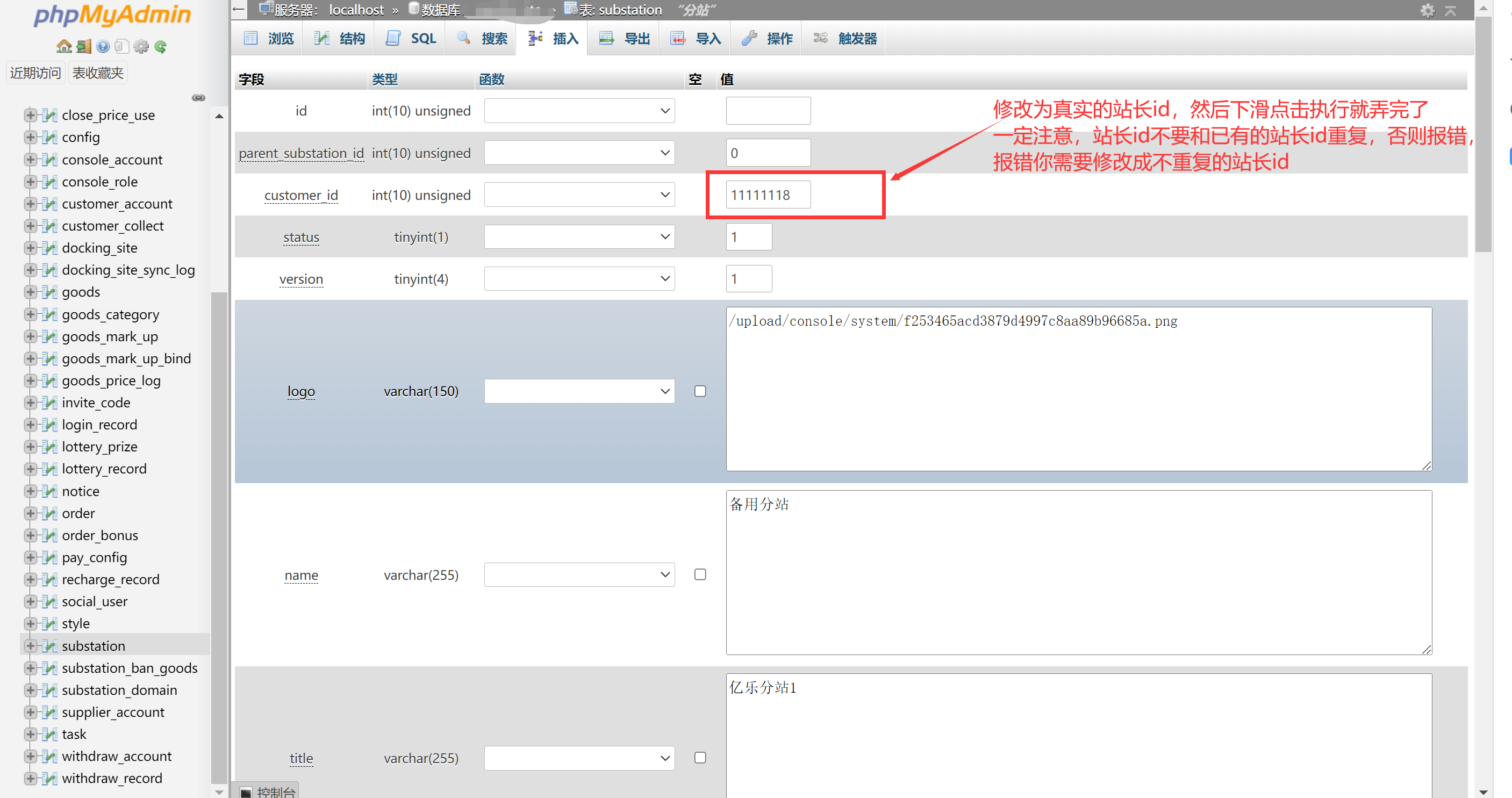Click the logout door icon

point(84,46)
